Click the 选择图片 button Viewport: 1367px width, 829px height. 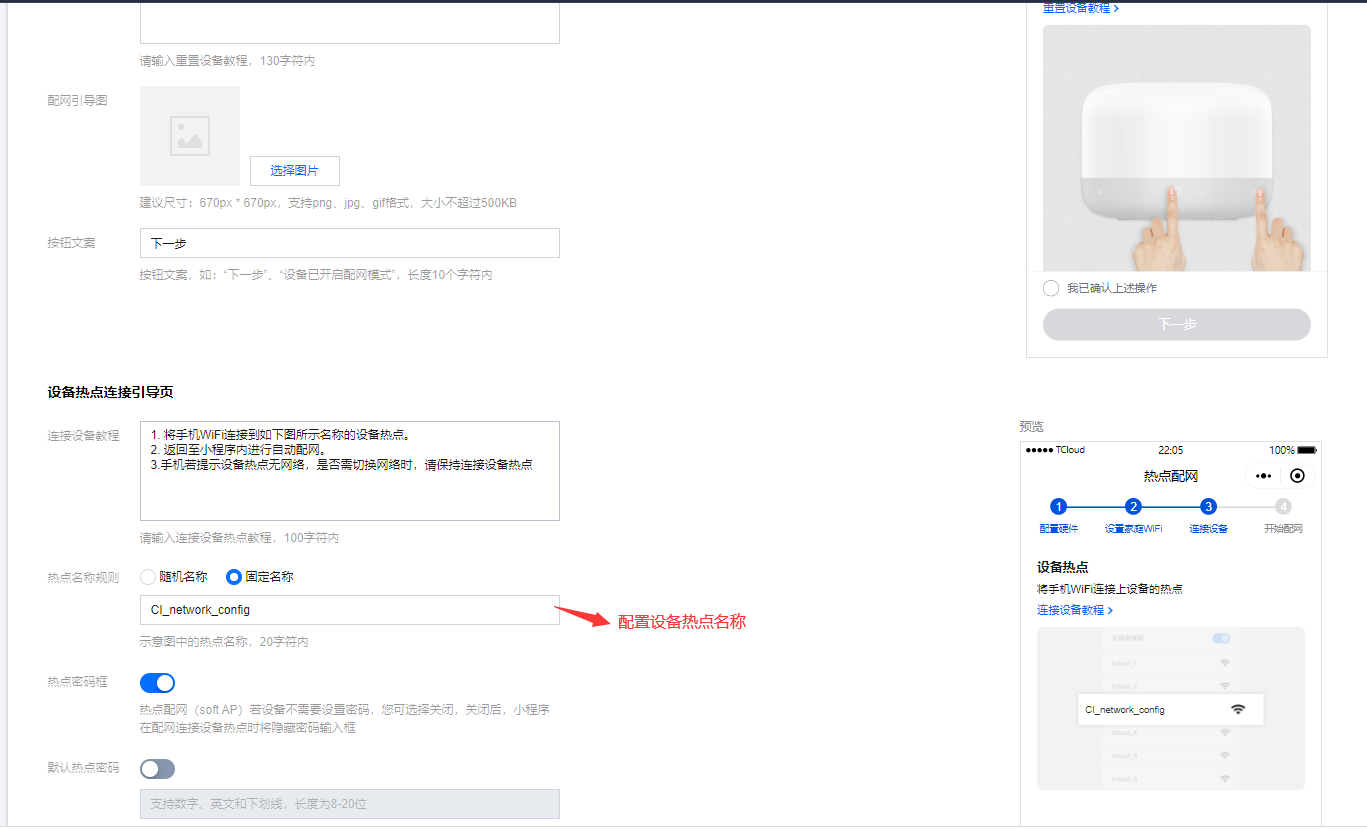click(294, 170)
